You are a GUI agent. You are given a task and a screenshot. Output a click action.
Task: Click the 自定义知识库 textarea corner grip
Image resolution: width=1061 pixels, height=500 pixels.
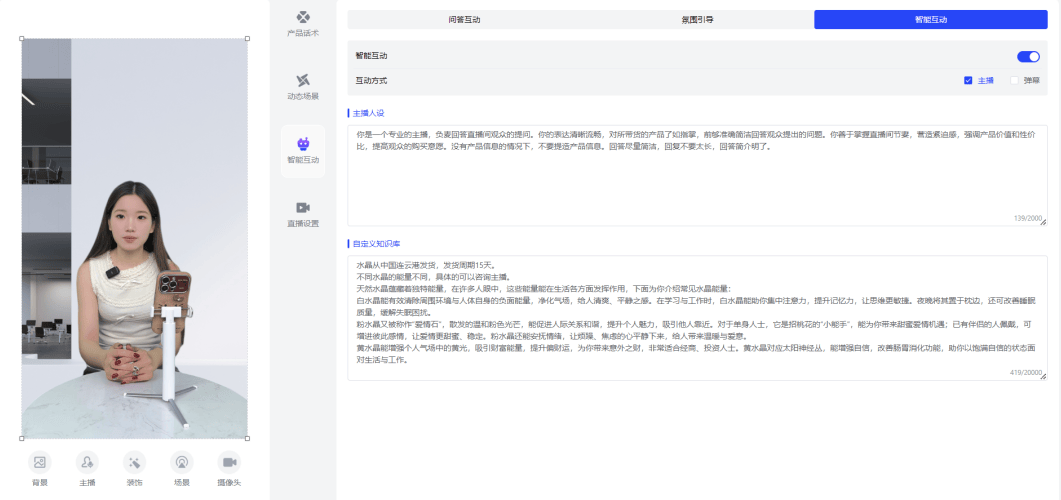pos(1043,377)
